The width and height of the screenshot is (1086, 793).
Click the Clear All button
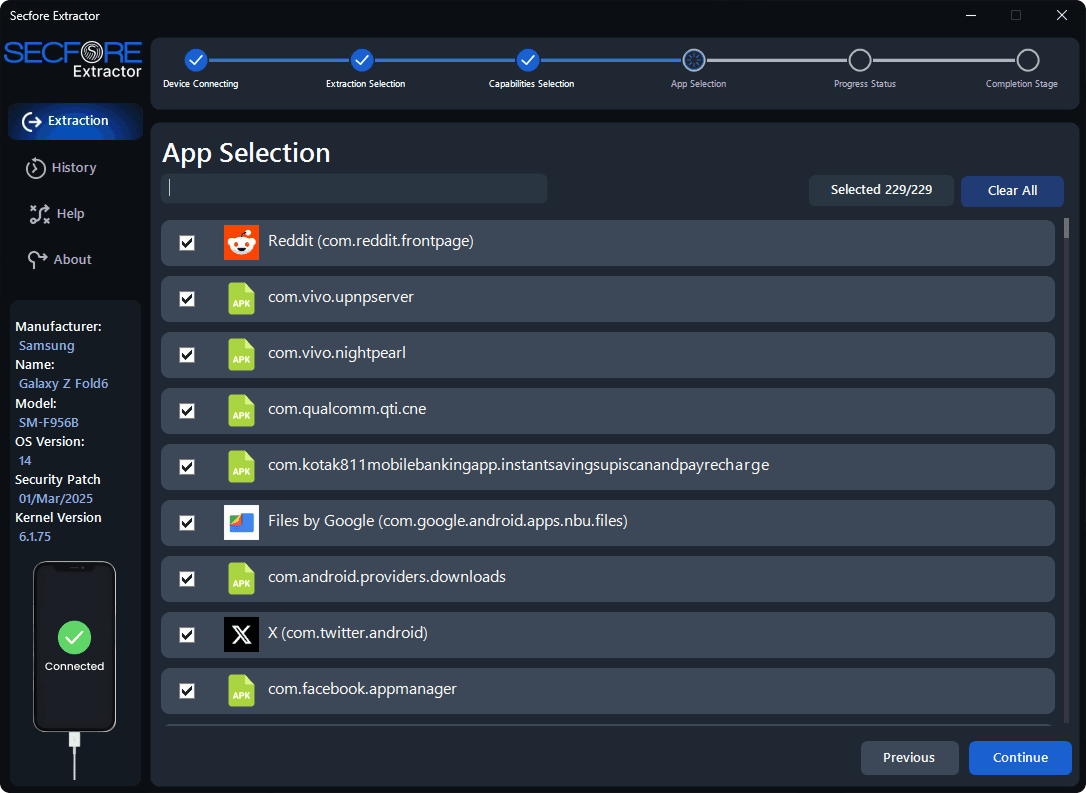pos(1012,191)
